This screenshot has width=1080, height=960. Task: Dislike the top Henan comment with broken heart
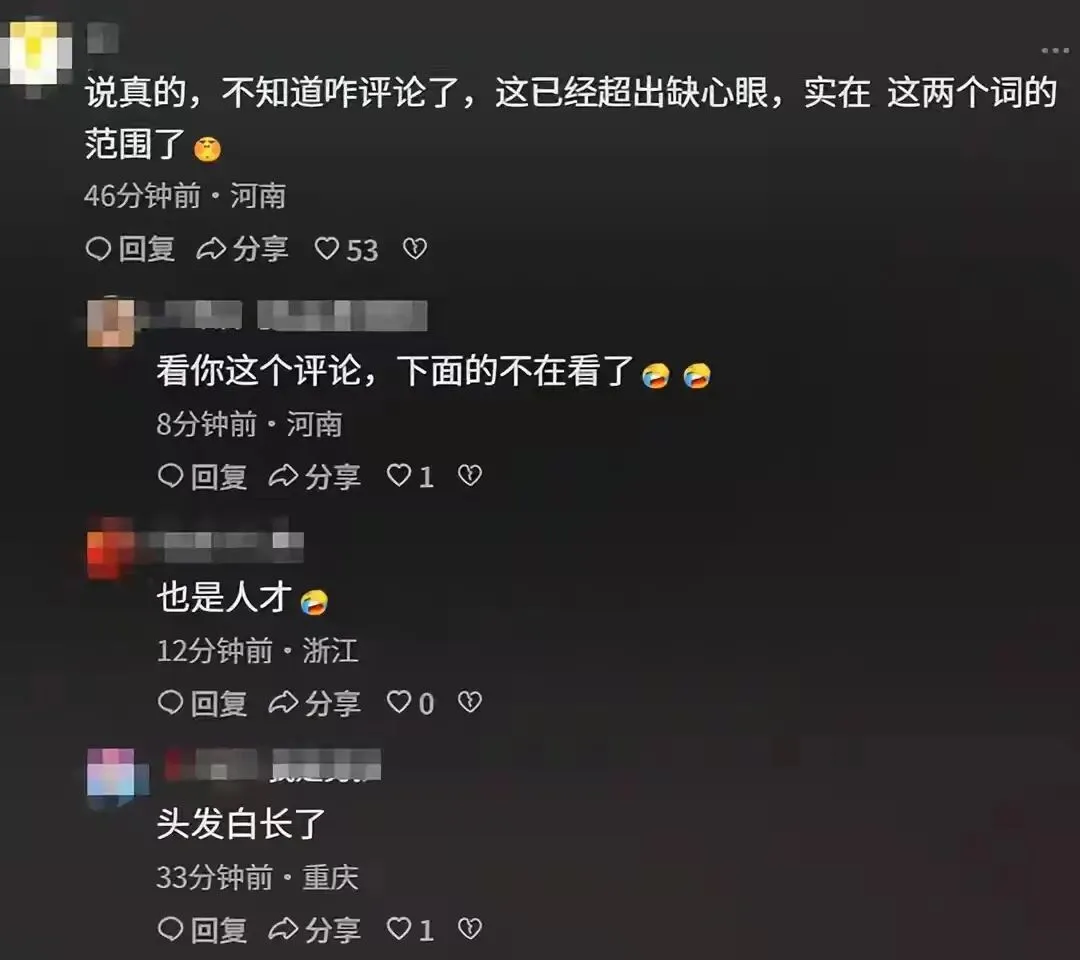click(415, 249)
